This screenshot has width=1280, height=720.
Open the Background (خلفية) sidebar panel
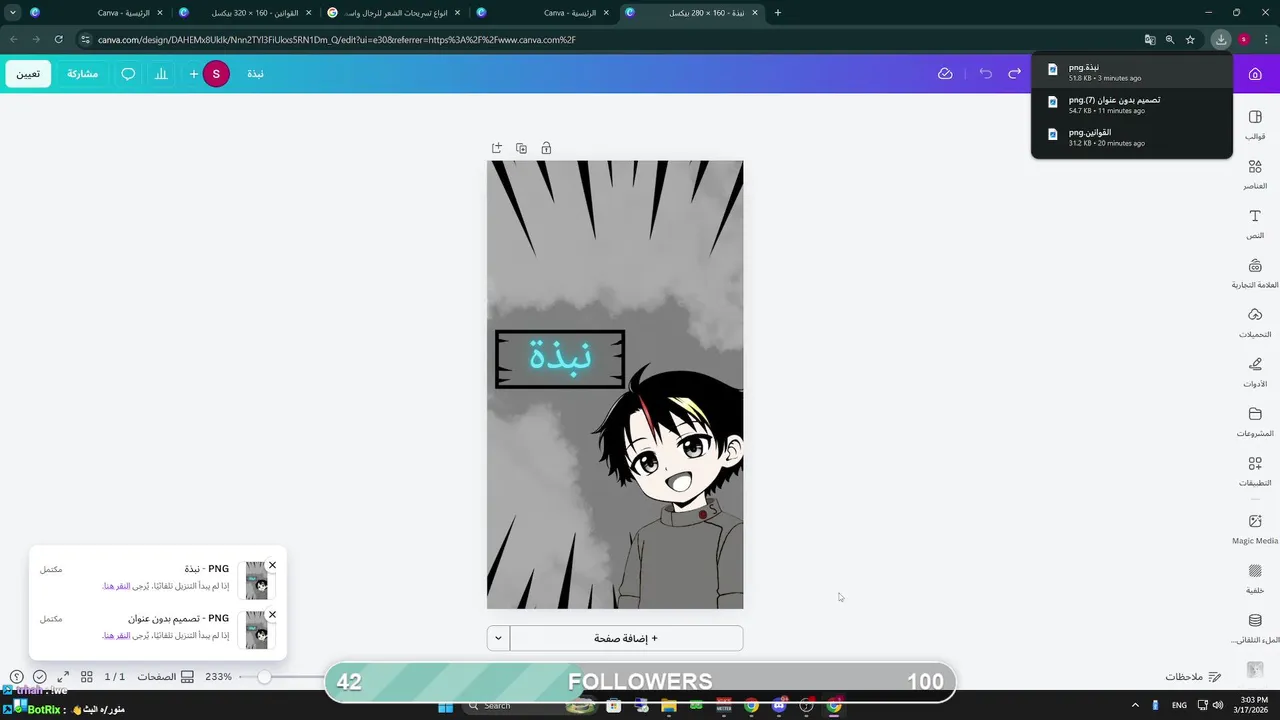1255,578
